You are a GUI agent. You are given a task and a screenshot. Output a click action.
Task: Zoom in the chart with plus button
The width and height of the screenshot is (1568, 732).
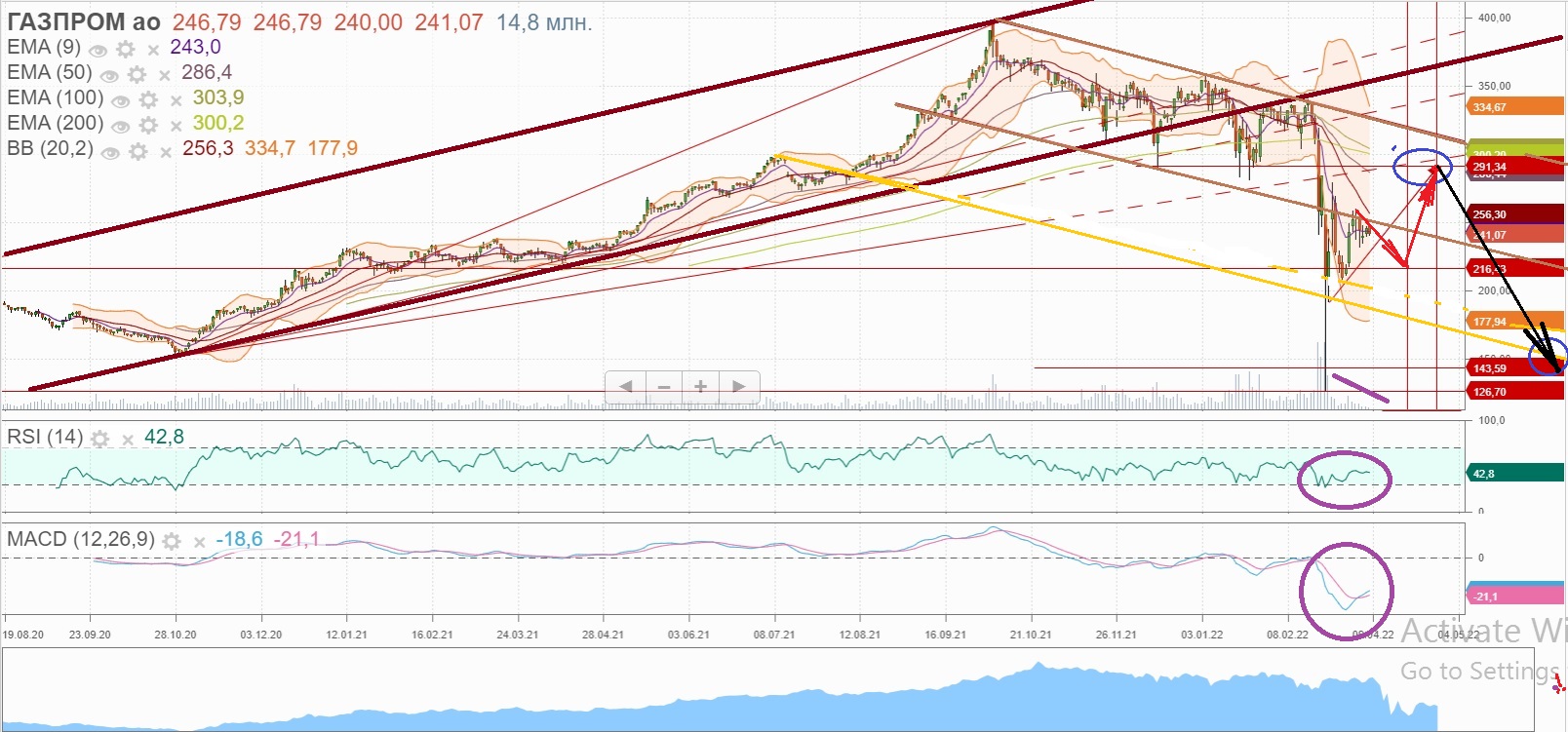(701, 387)
